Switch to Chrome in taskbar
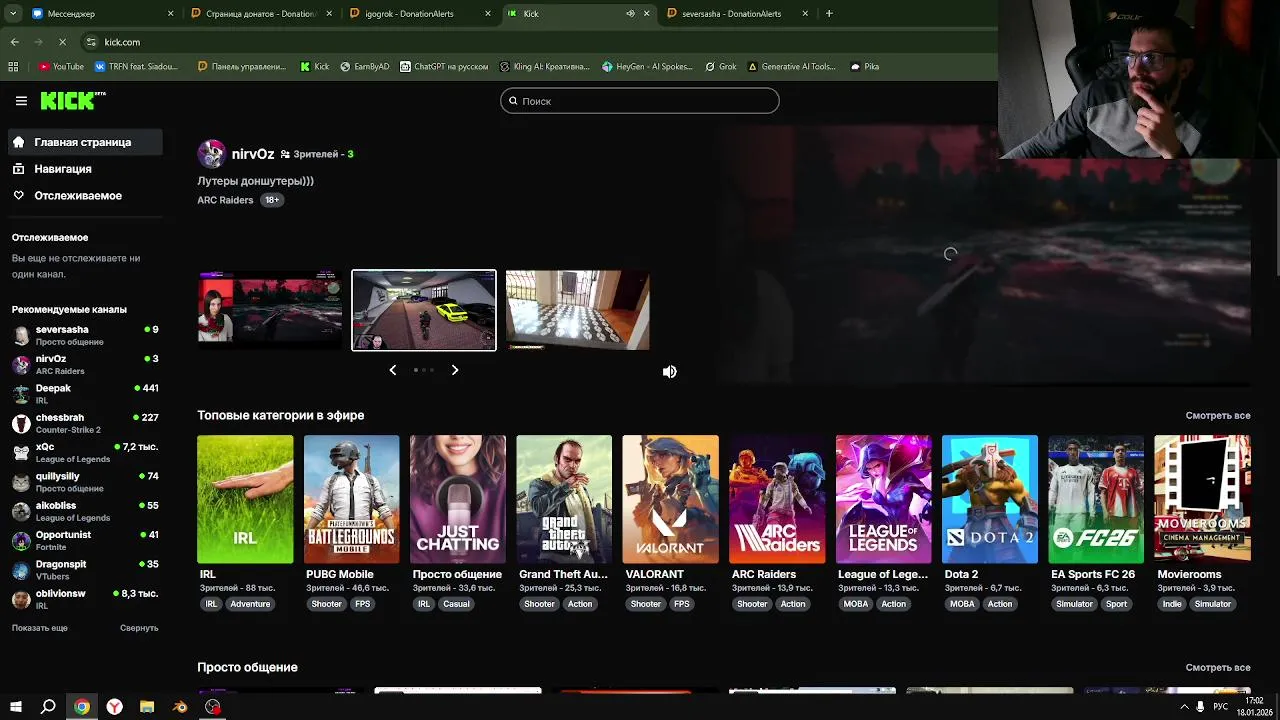 (x=82, y=707)
